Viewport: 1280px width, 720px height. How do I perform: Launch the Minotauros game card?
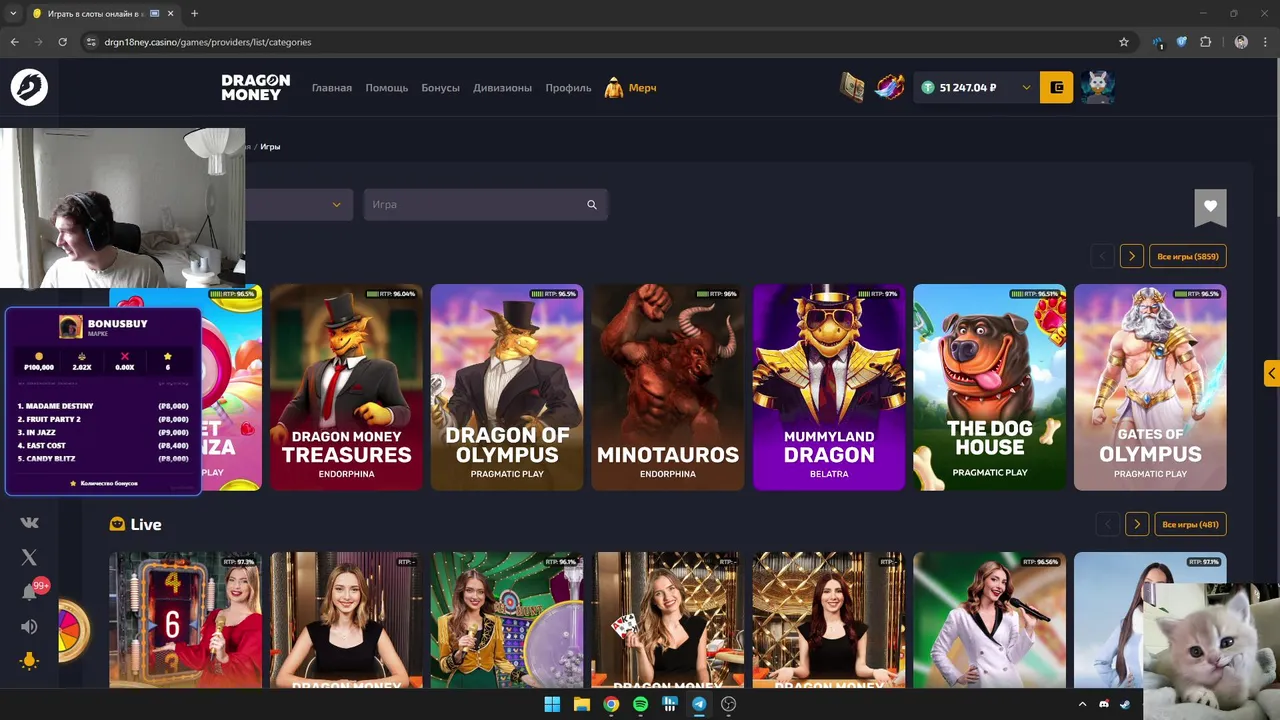668,387
